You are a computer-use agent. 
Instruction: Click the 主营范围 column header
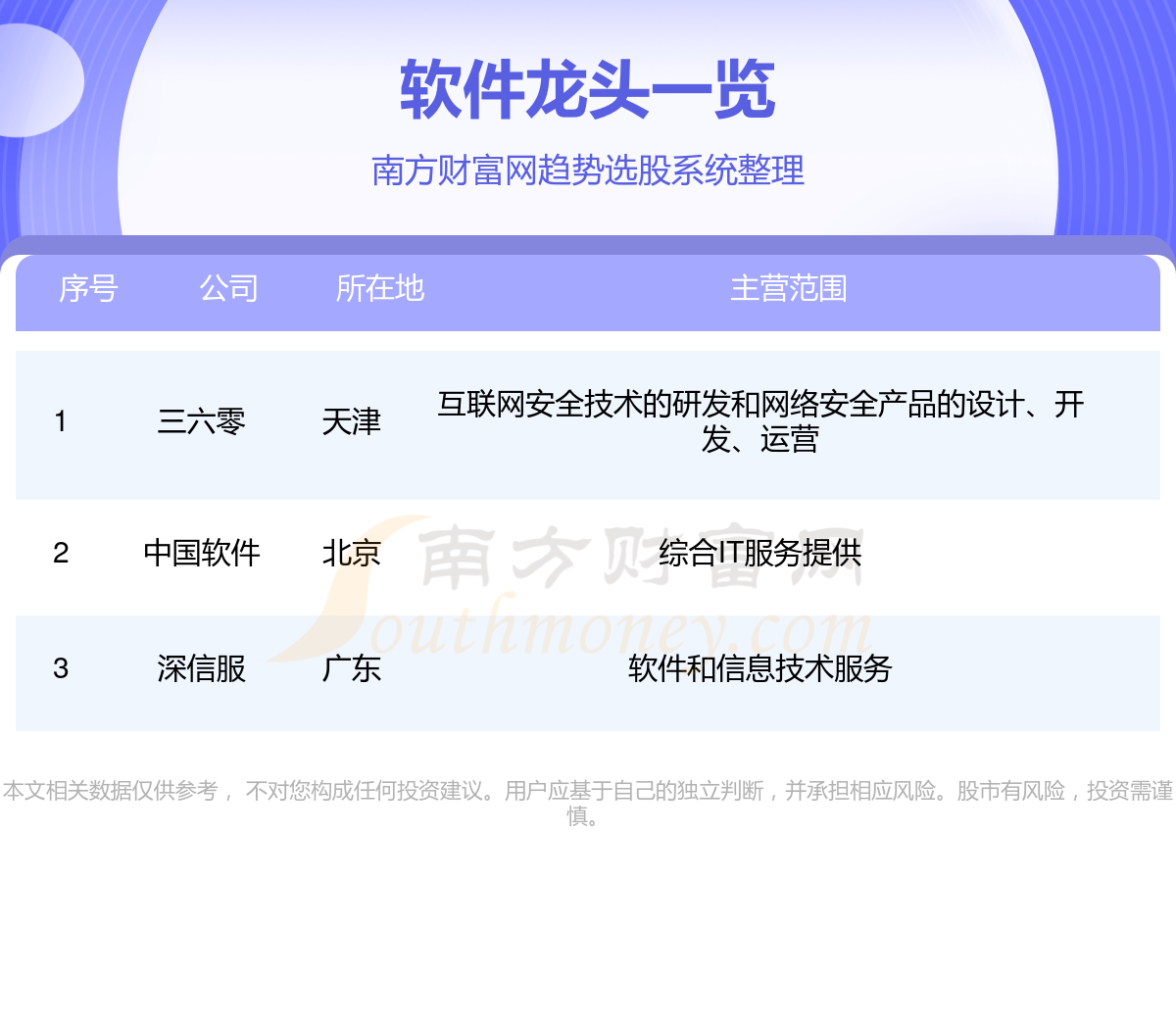789,288
